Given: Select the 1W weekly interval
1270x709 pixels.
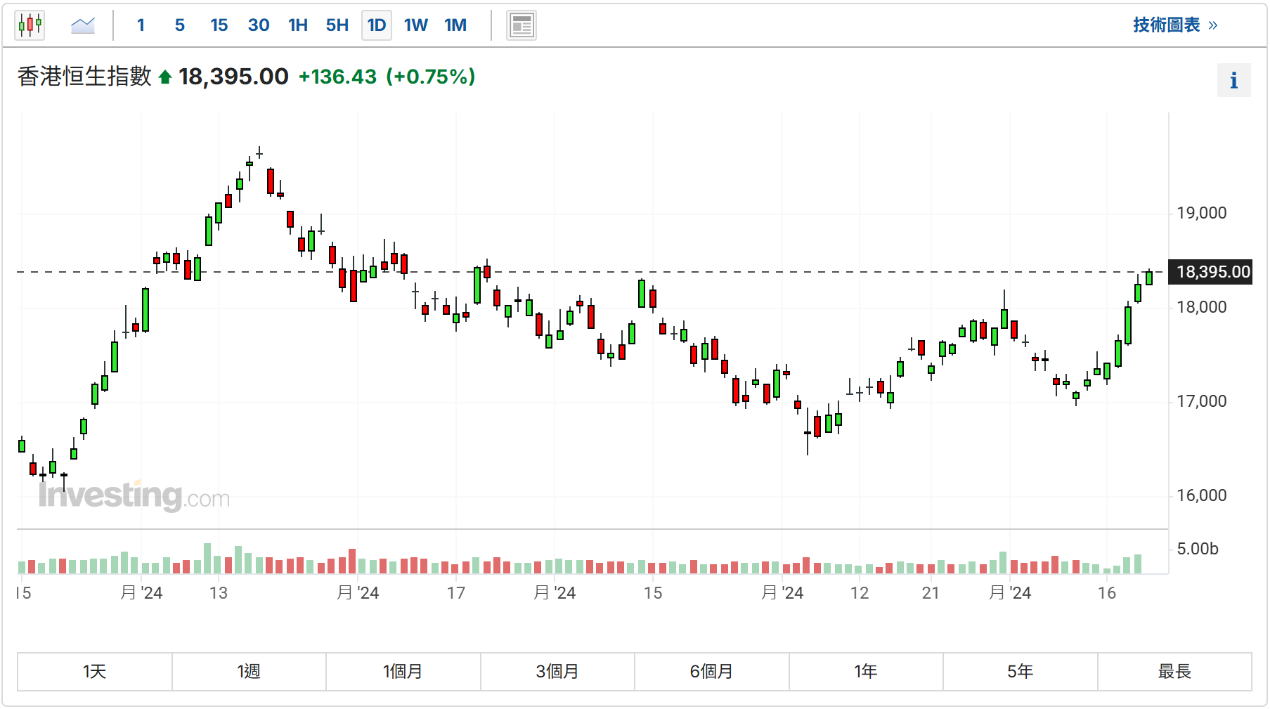Looking at the screenshot, I should coord(416,25).
